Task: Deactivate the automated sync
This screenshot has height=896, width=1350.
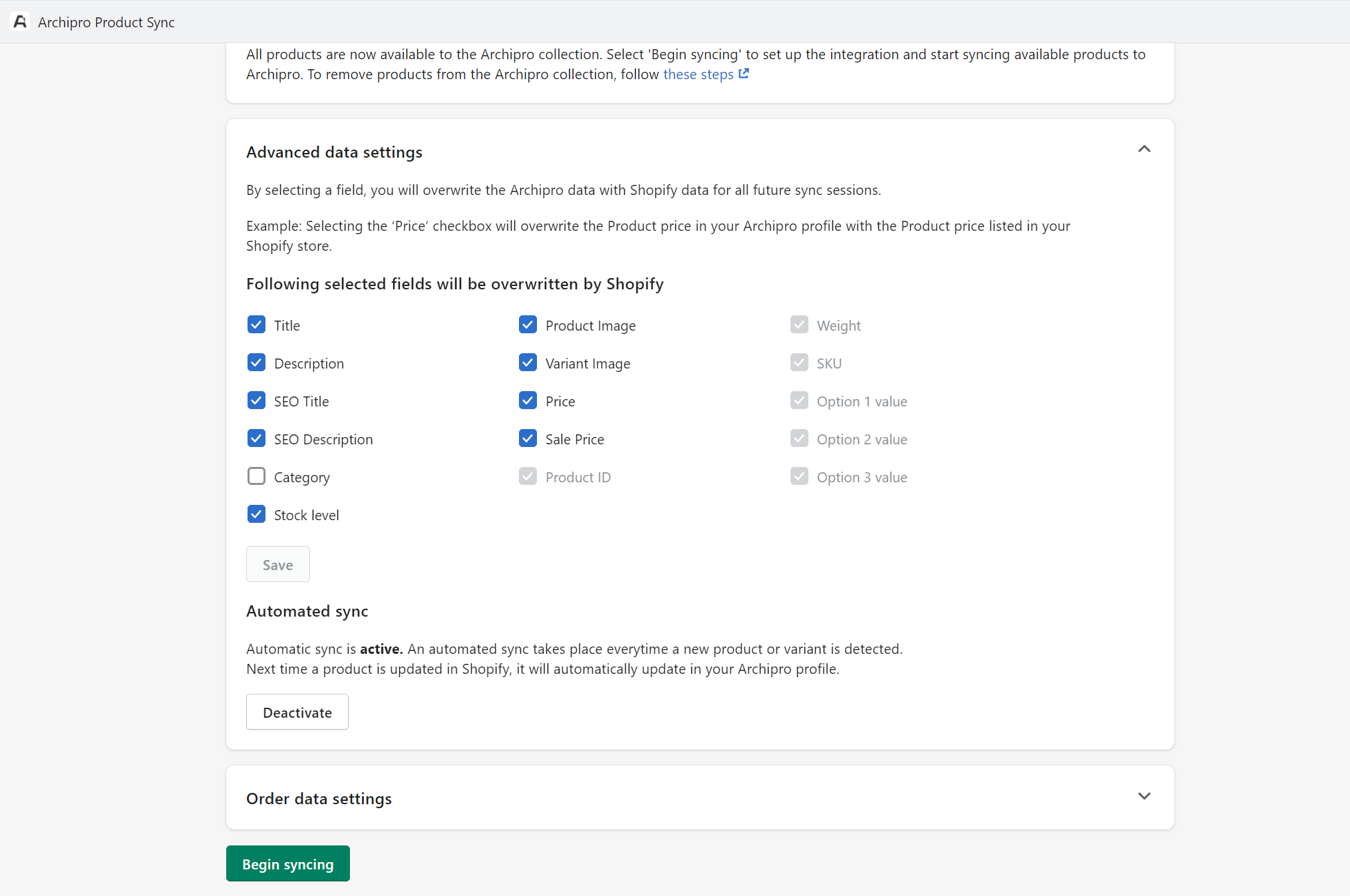Action: click(297, 712)
